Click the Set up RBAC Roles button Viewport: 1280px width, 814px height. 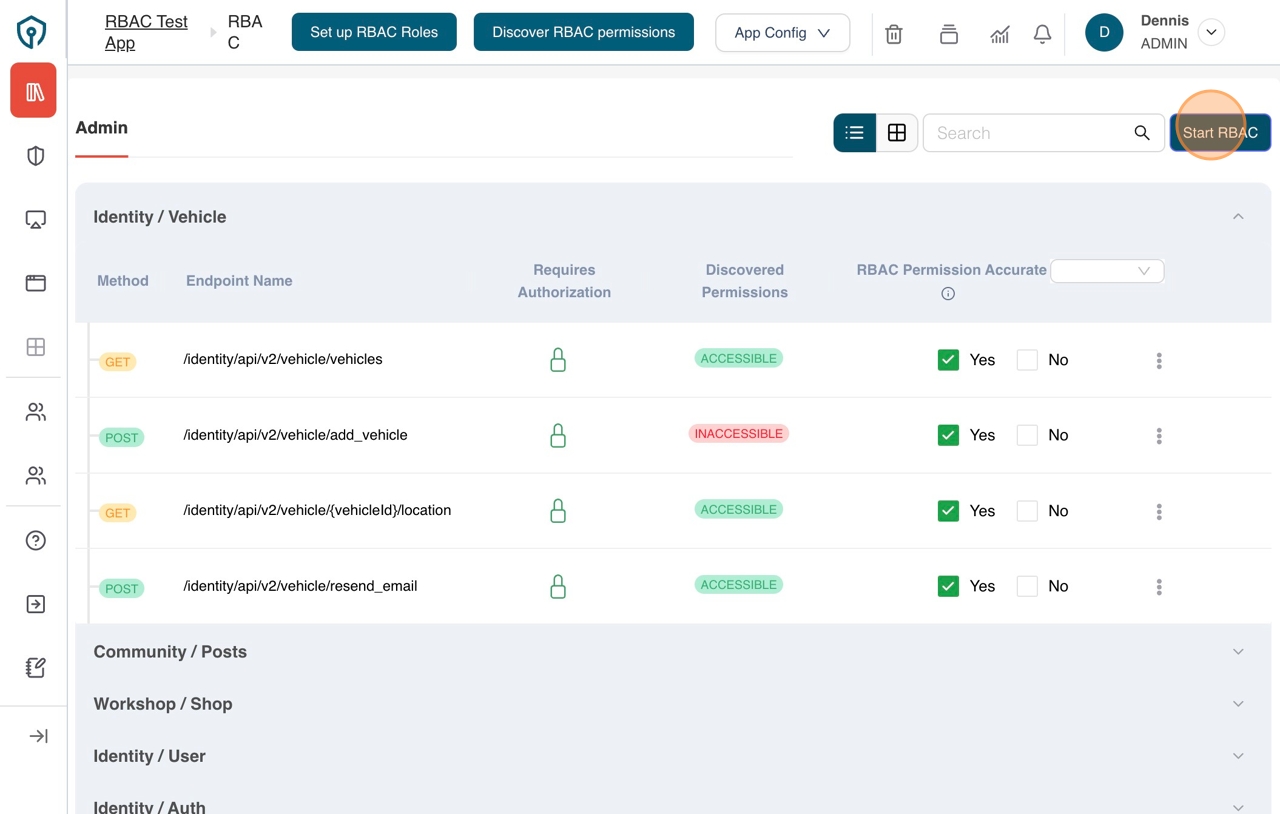coord(374,32)
